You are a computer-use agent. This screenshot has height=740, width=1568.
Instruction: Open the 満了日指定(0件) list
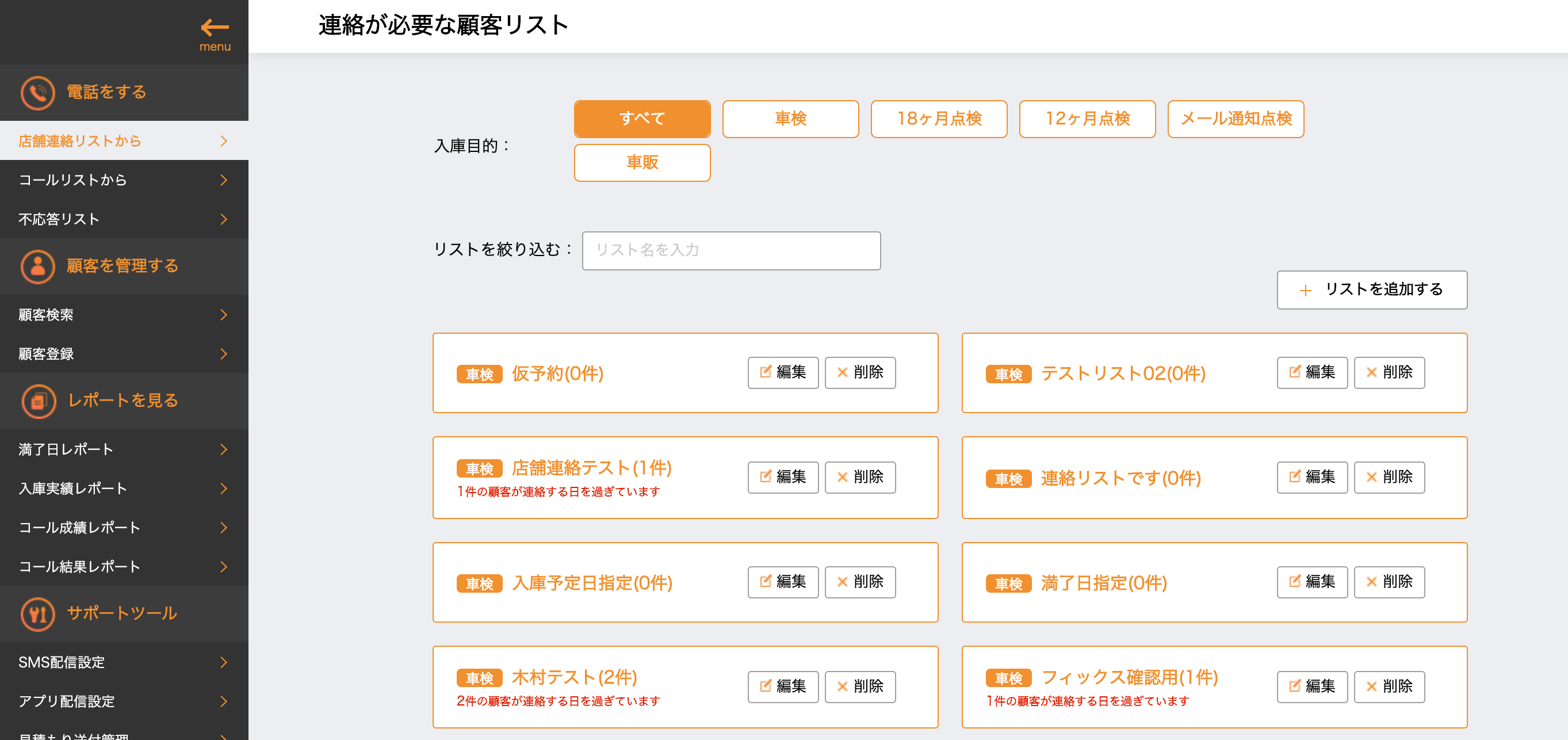1104,583
